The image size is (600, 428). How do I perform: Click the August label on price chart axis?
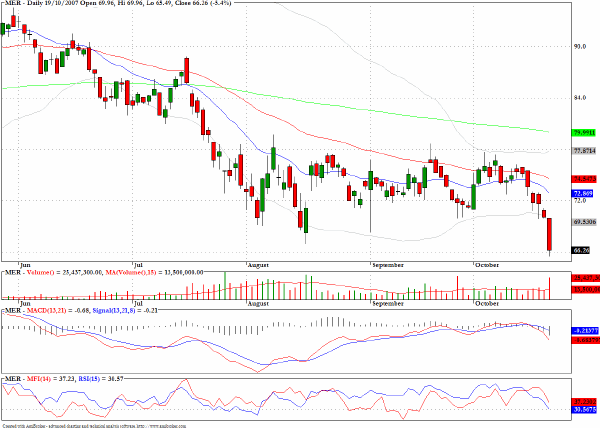click(258, 265)
